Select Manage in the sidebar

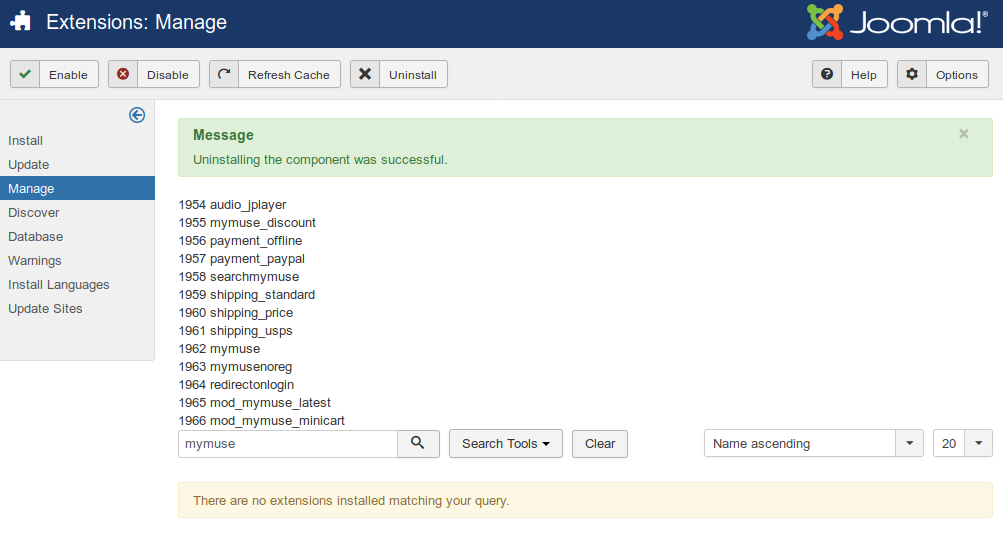click(x=77, y=189)
